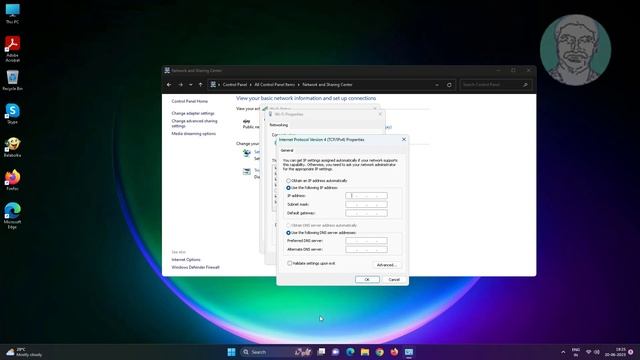640x360 pixels.
Task: Launch Chrome from the taskbar
Action: click(x=380, y=352)
